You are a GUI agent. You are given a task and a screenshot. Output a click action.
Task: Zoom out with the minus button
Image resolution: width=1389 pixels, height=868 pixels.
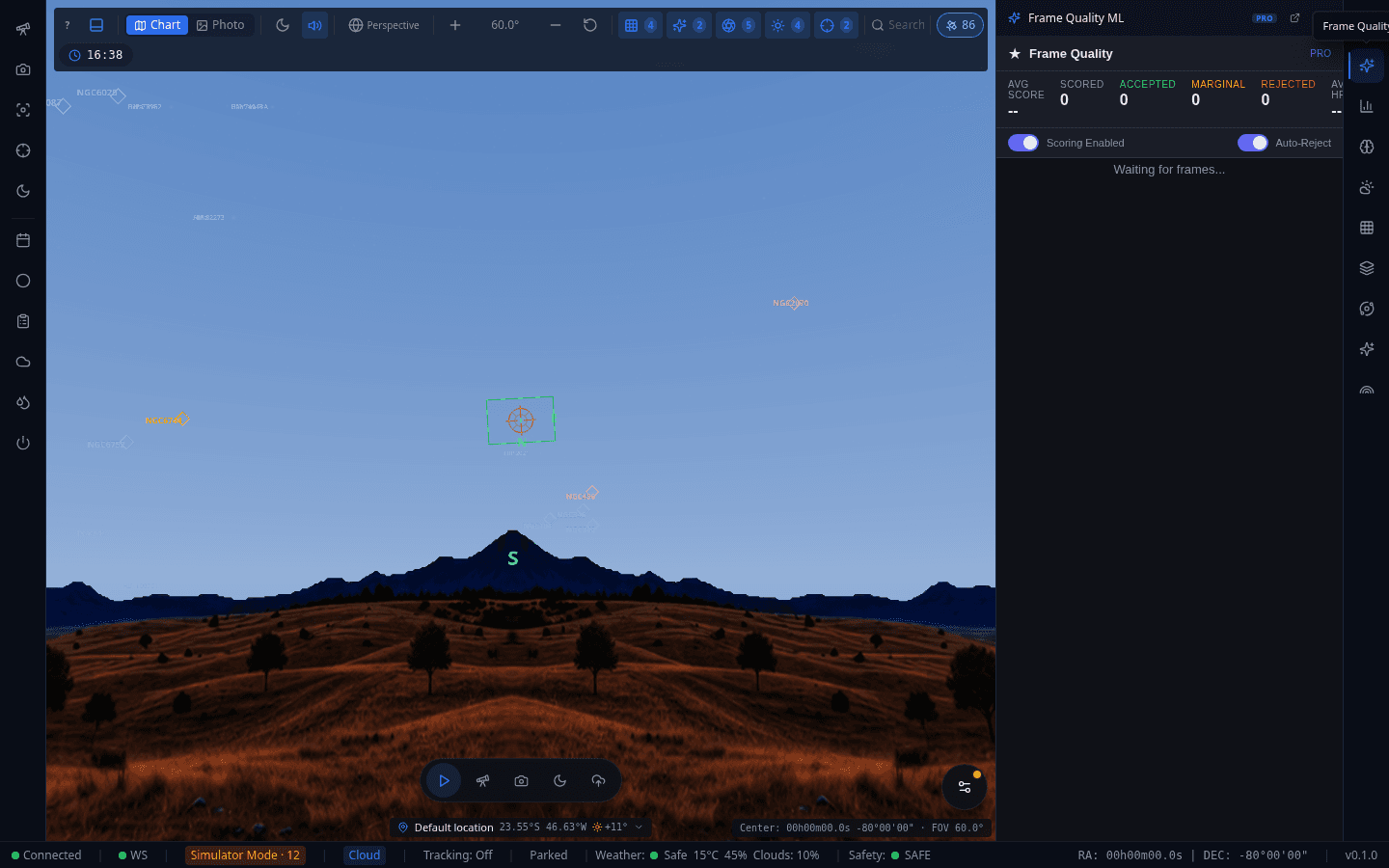pyautogui.click(x=556, y=25)
